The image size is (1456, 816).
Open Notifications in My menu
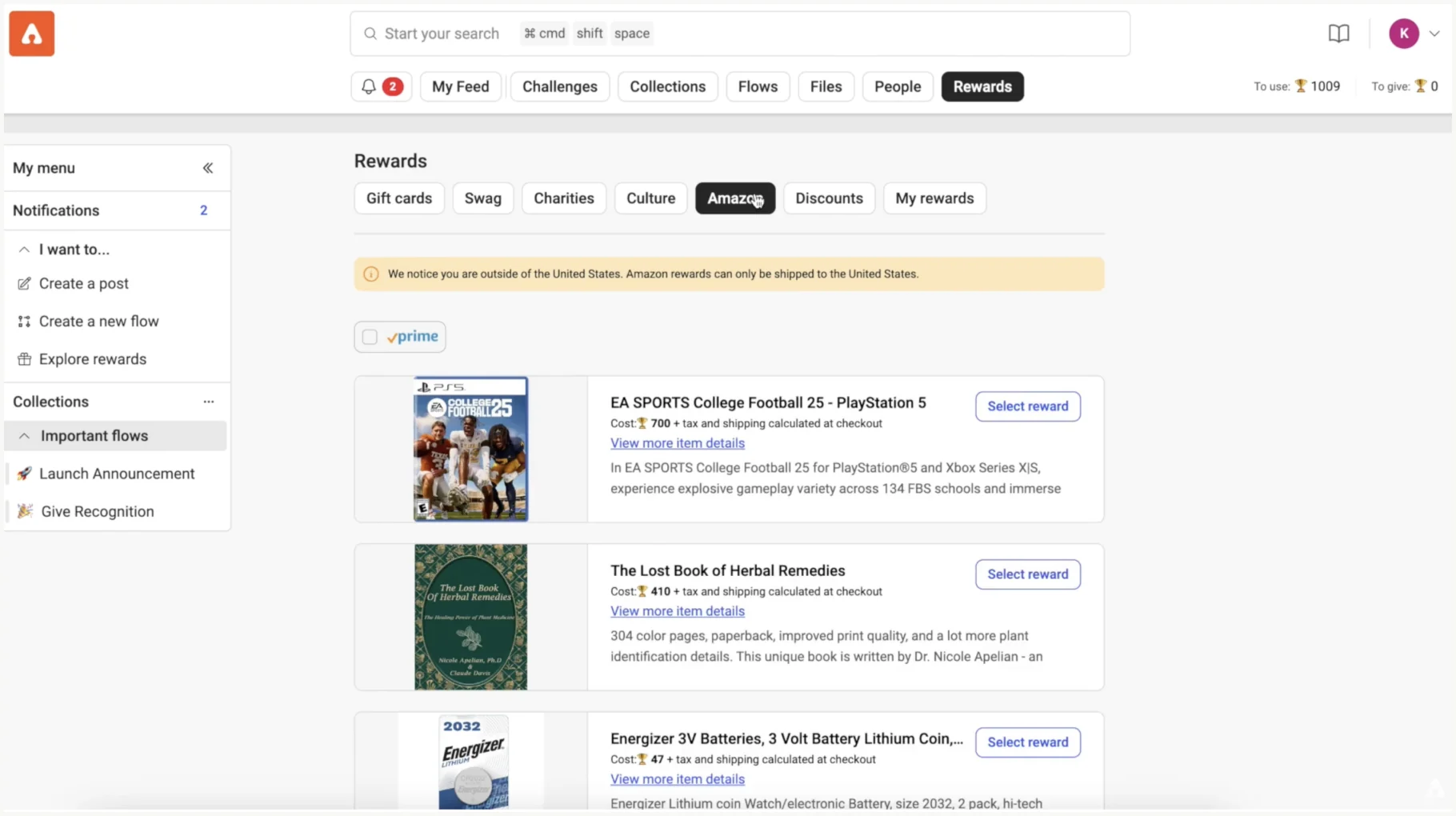click(117, 210)
